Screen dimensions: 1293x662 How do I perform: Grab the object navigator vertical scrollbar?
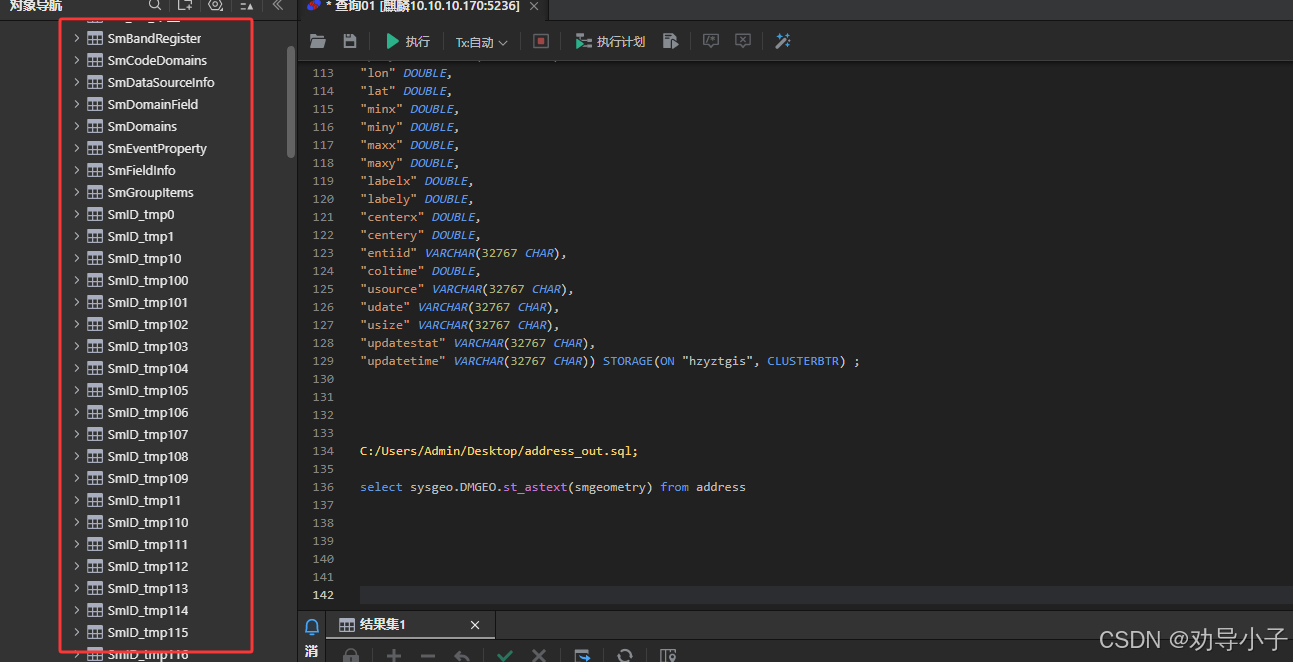pyautogui.click(x=291, y=101)
